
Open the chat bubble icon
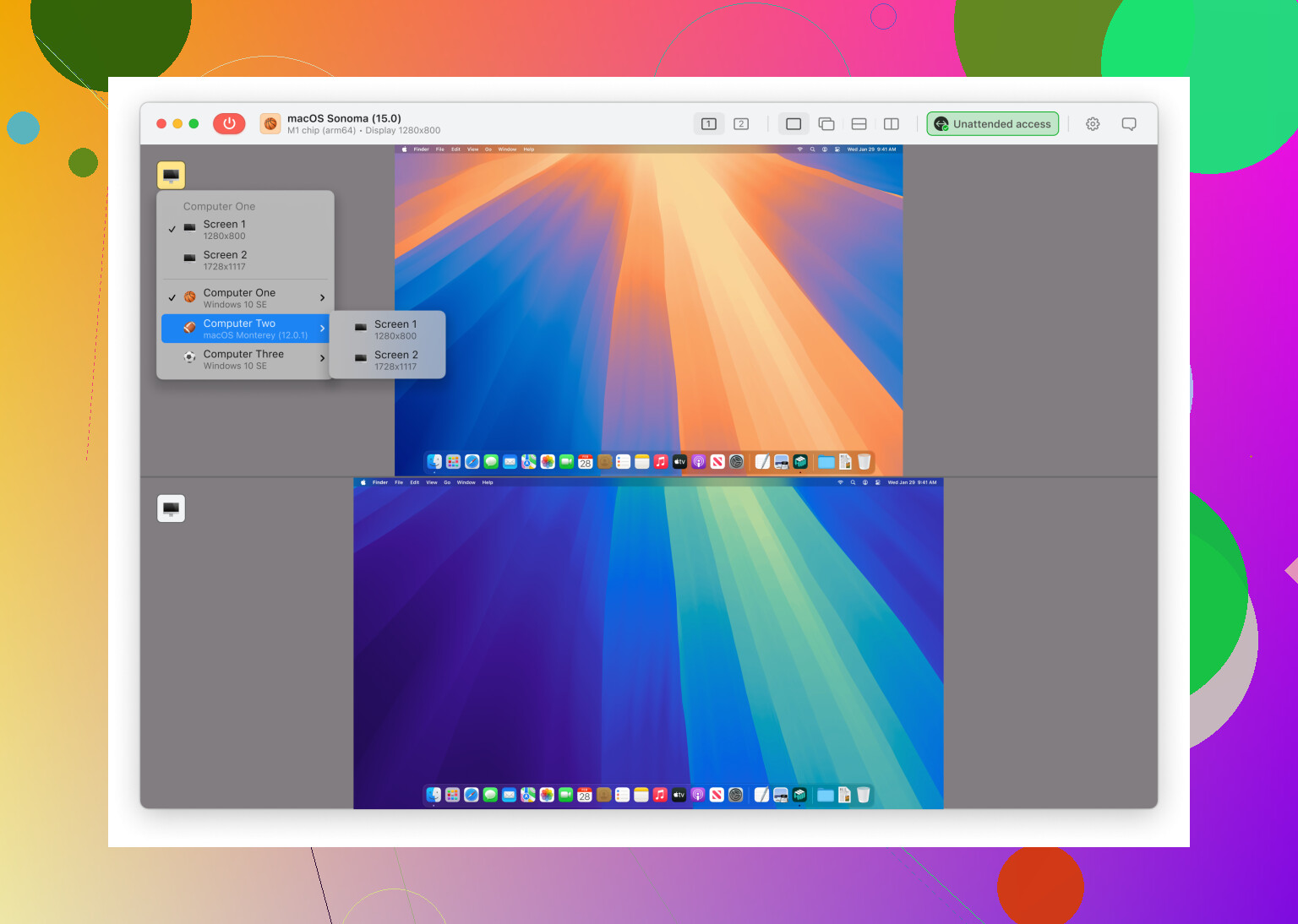[1129, 124]
